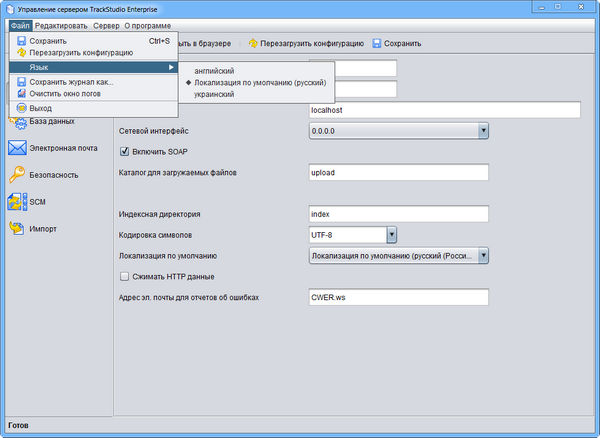Go to the Import section
The width and height of the screenshot is (600, 438).
[17, 228]
